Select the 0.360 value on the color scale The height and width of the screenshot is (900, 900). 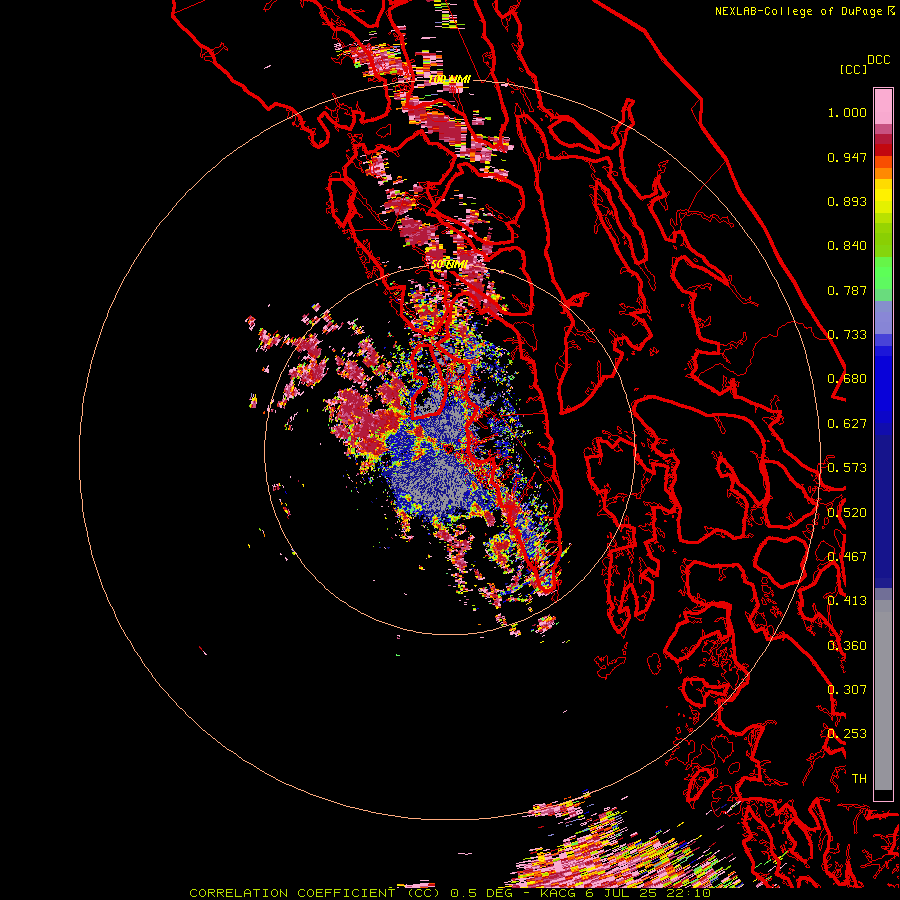pyautogui.click(x=847, y=646)
